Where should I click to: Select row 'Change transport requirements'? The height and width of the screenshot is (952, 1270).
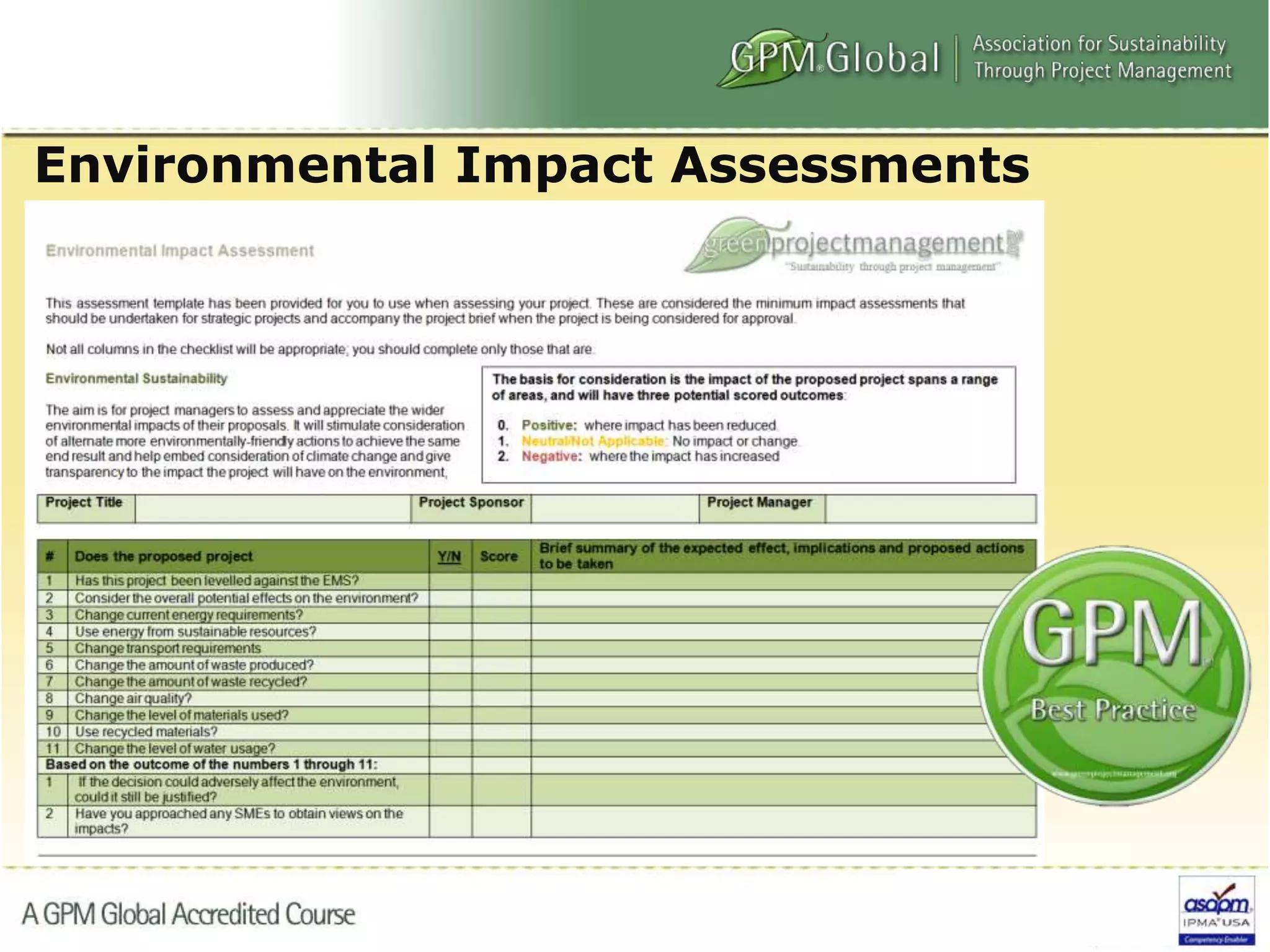(536, 648)
